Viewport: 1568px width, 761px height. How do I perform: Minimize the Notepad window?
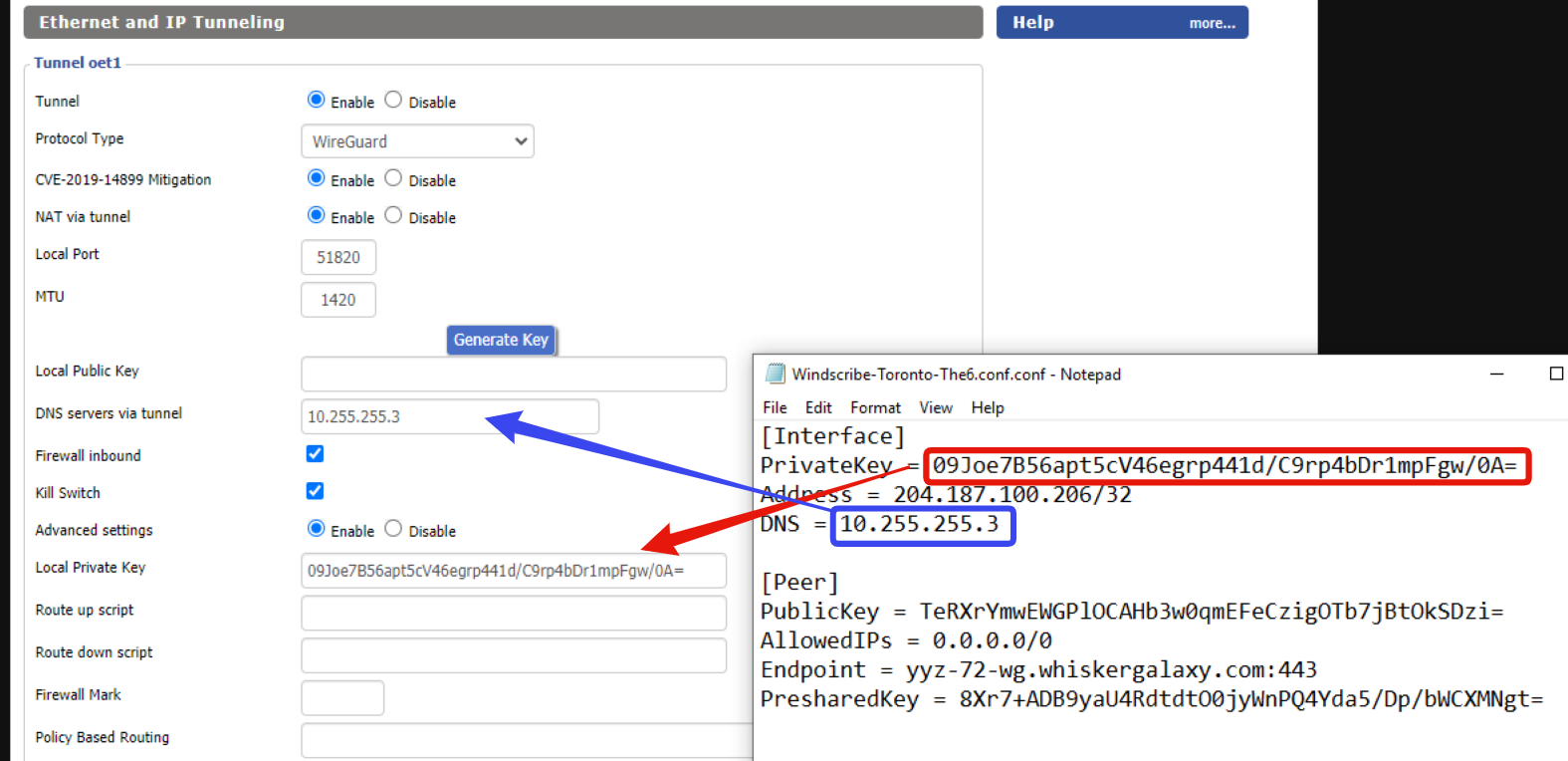[x=1496, y=375]
